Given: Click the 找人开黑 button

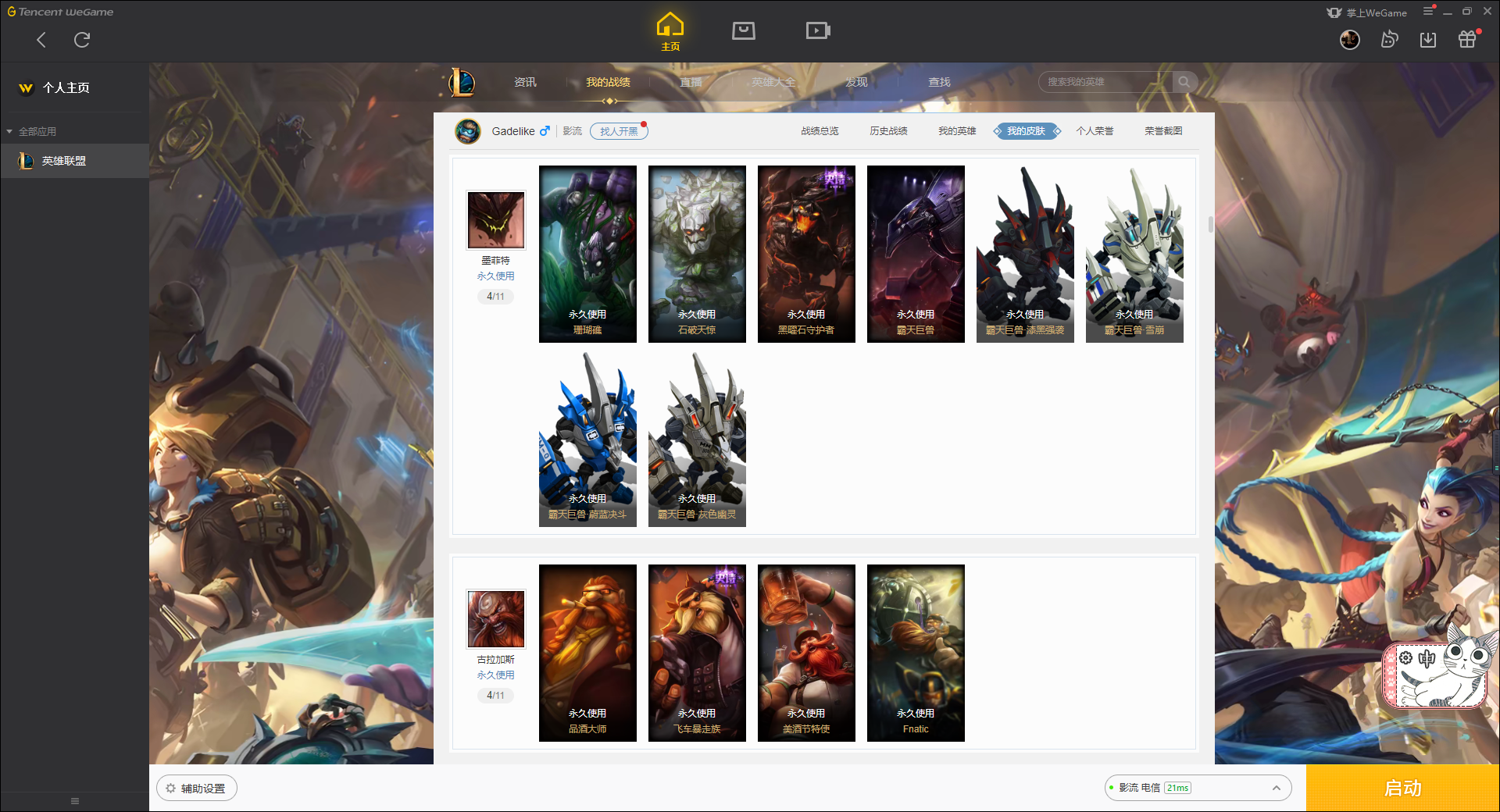Looking at the screenshot, I should pos(619,131).
